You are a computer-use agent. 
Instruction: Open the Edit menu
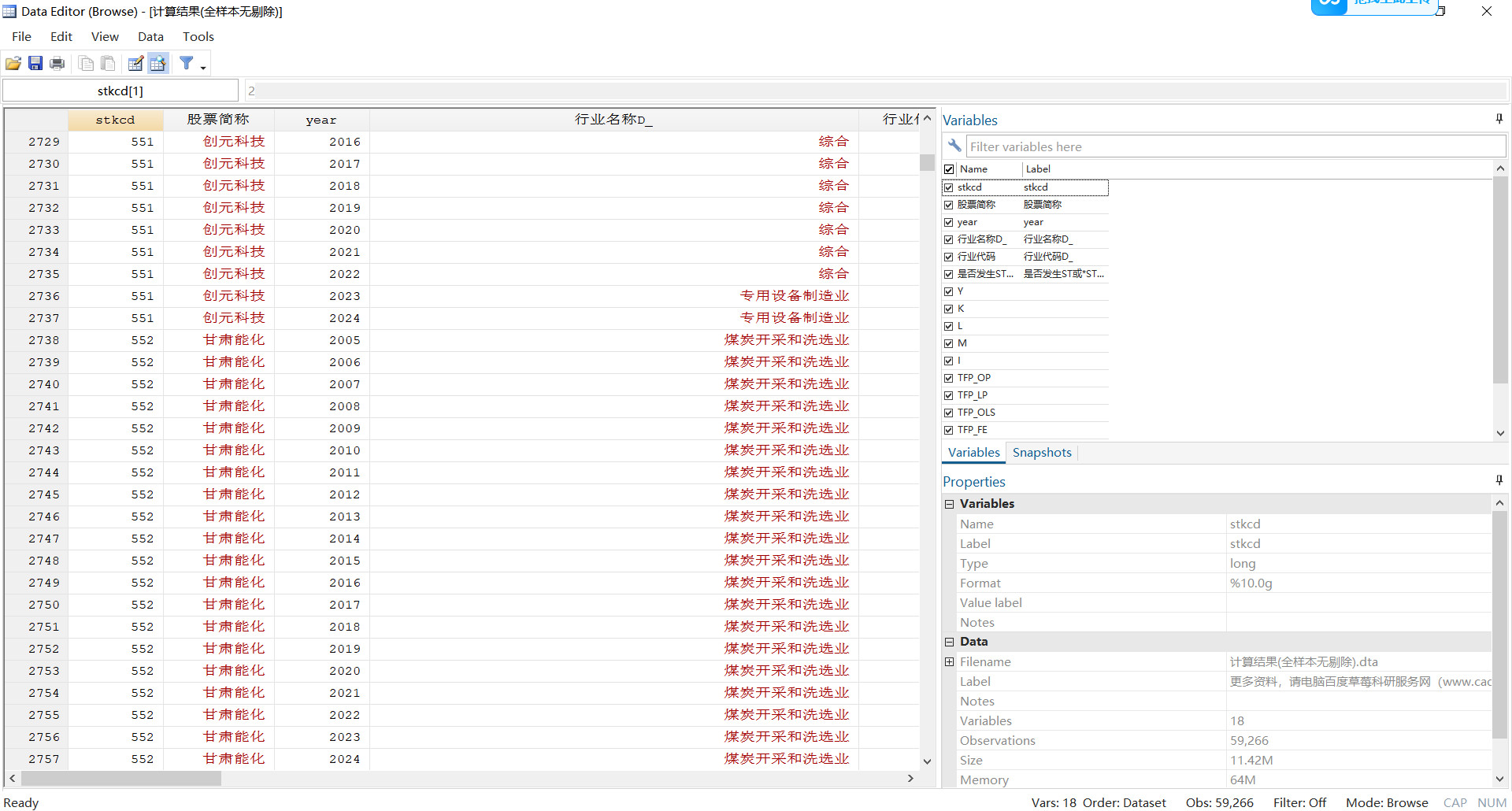61,36
